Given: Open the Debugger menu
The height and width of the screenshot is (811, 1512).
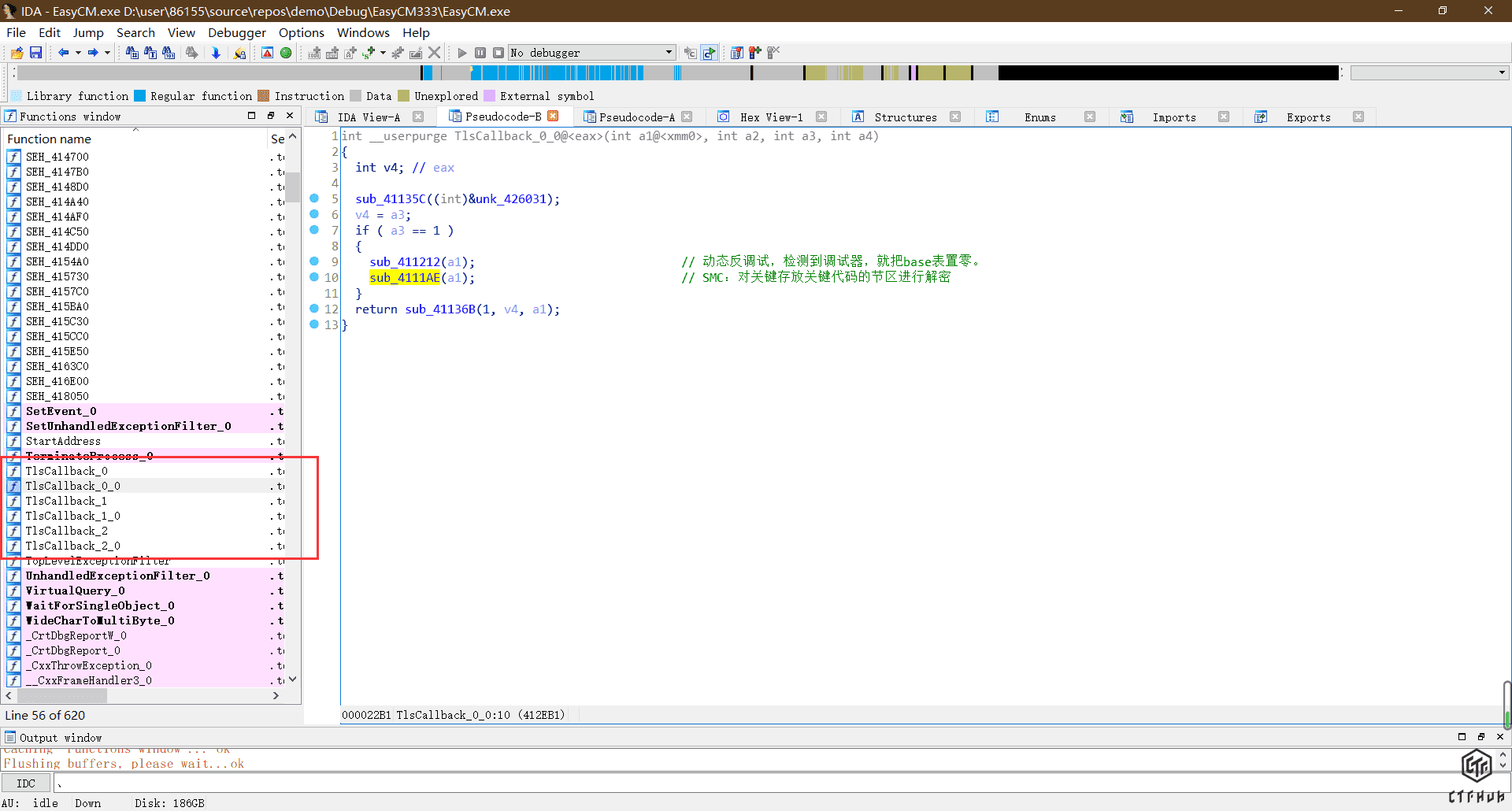Looking at the screenshot, I should pos(236,32).
